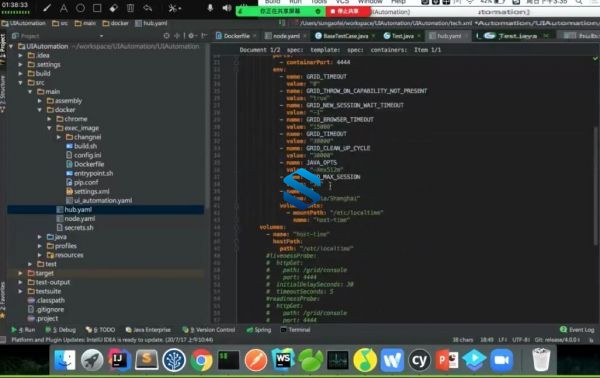Screen dimensions: 600x378
Task: Collapse the docker folder in tree
Action: [40, 110]
